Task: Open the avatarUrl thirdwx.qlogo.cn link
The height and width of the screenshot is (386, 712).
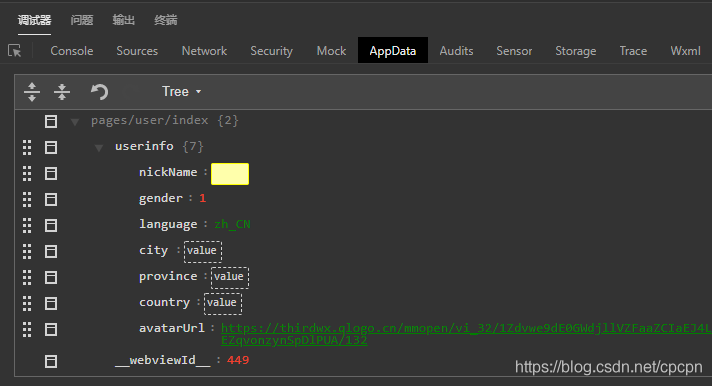Action: (x=466, y=334)
